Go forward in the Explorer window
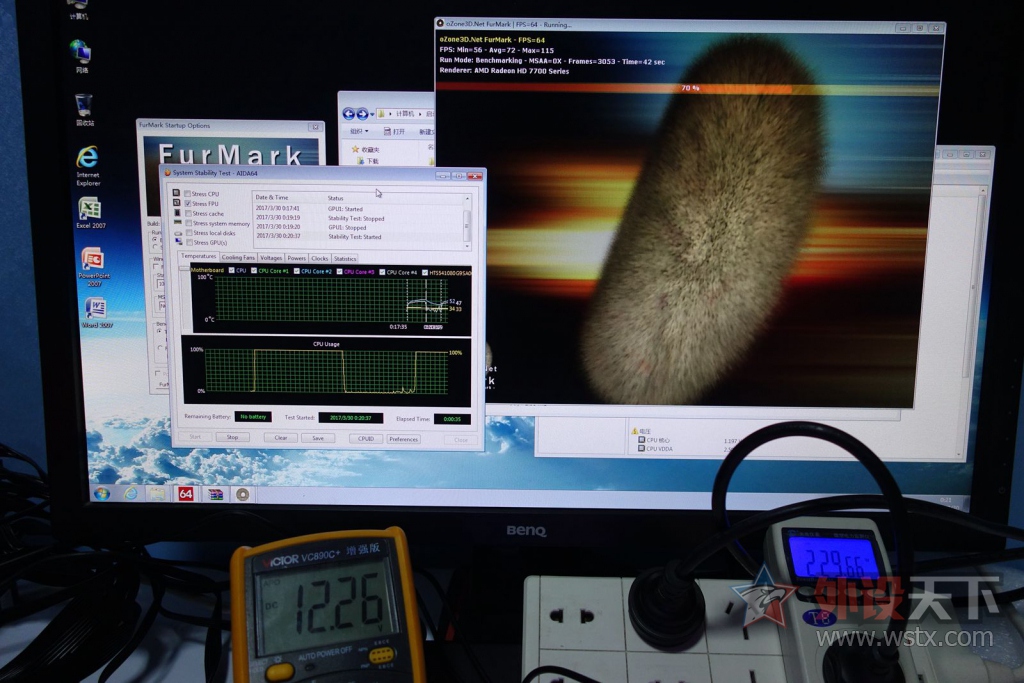The height and width of the screenshot is (683, 1024). (x=362, y=114)
